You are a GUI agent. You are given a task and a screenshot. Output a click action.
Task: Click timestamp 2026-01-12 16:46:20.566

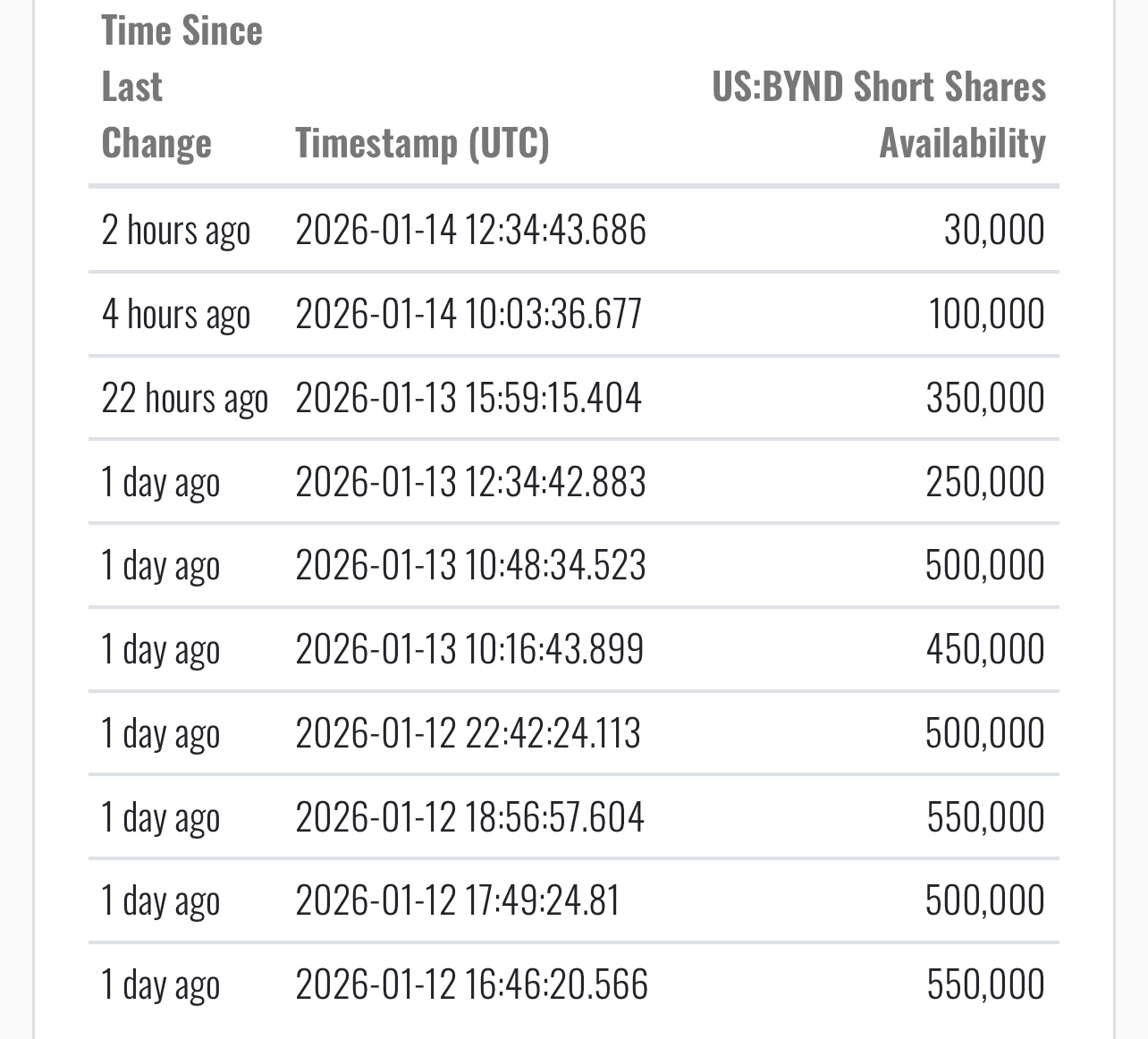[x=471, y=984]
